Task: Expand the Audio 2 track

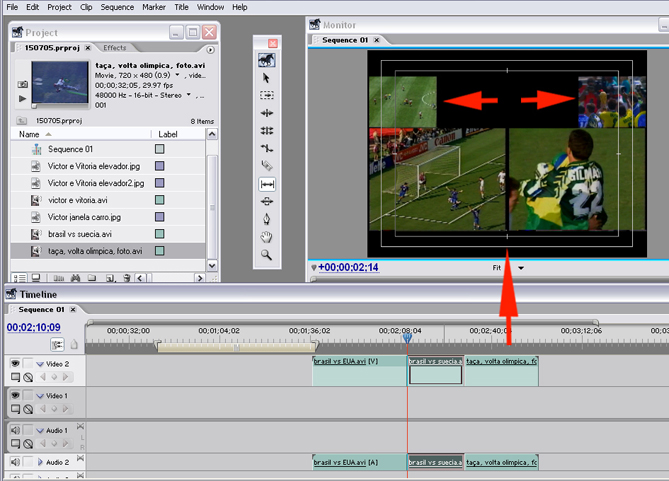Action: pos(40,462)
